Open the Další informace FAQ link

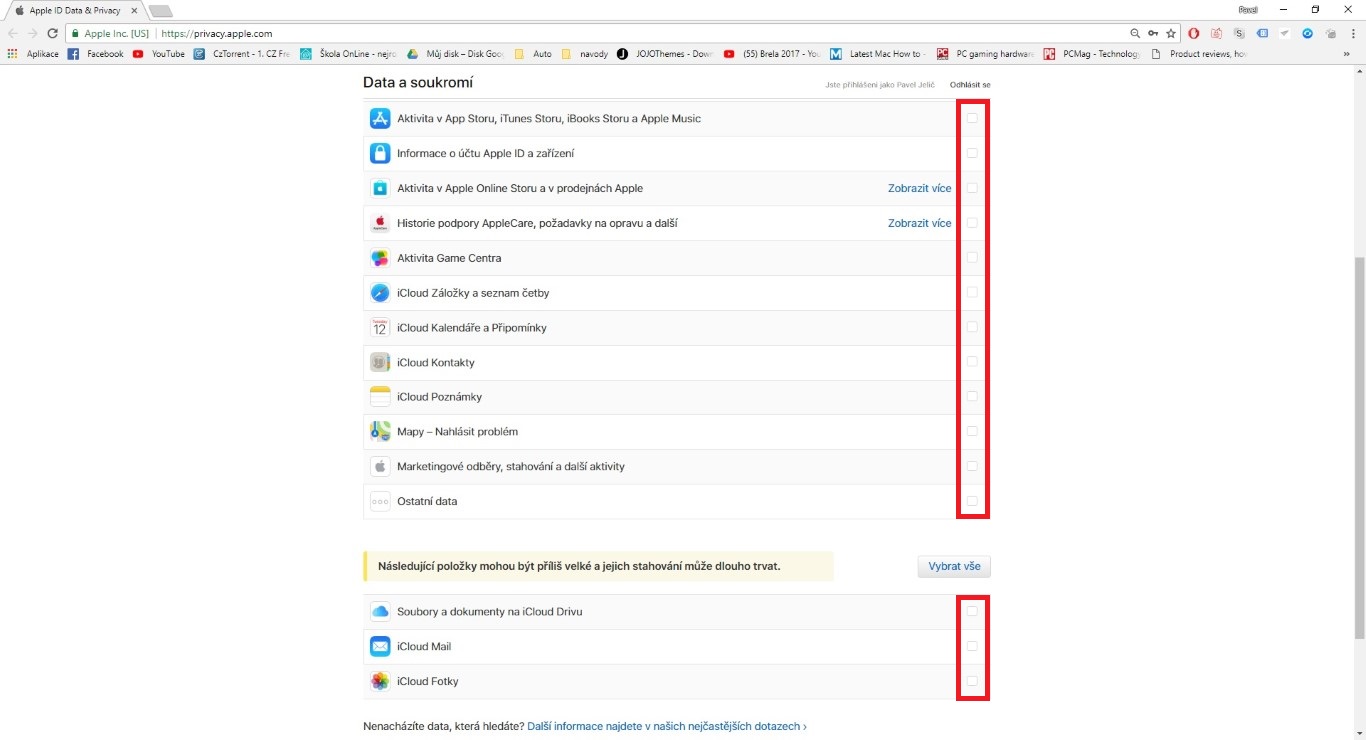(667, 726)
